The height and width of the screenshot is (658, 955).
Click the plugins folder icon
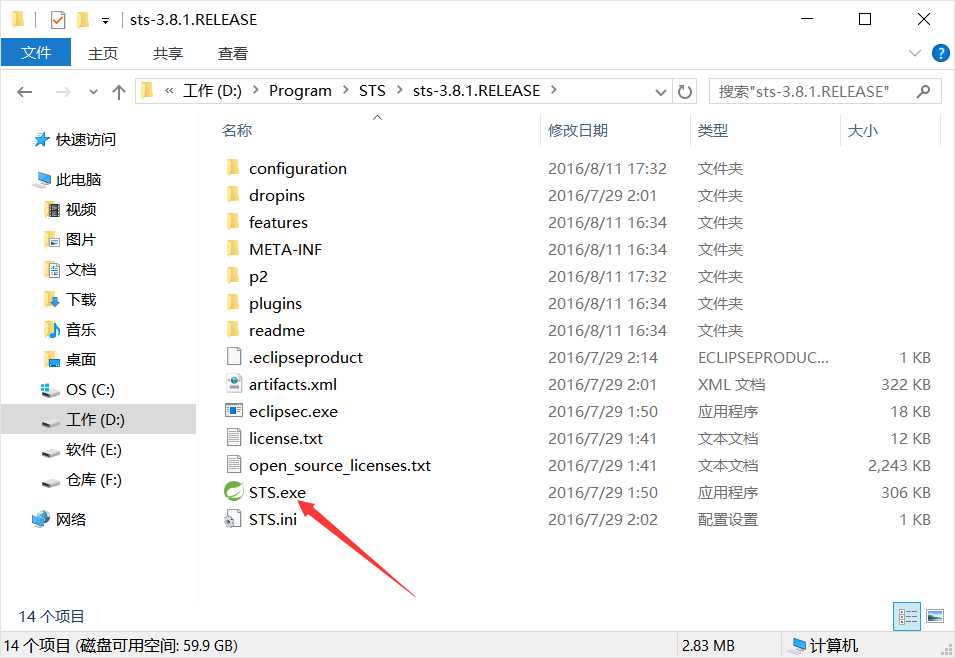click(x=233, y=303)
